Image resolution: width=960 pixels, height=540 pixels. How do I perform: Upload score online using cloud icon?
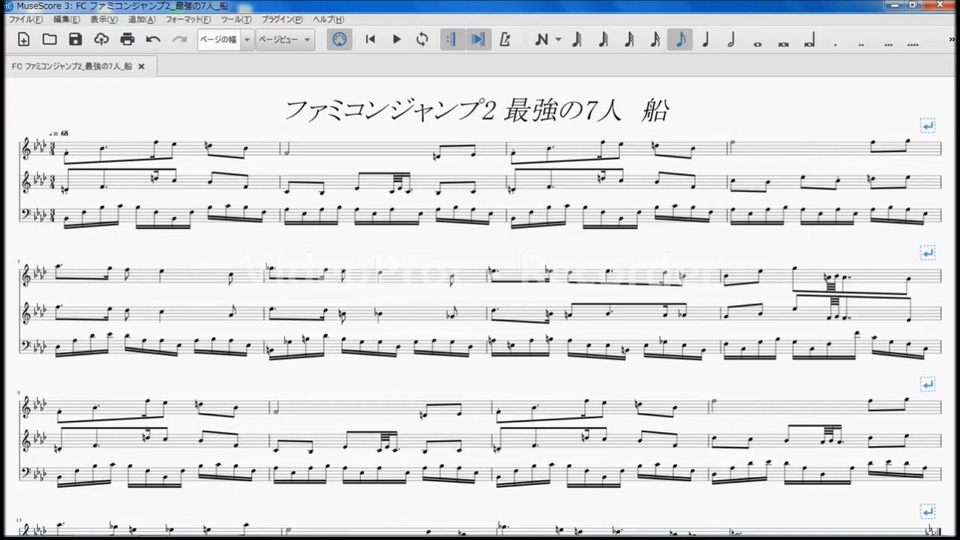coord(101,40)
